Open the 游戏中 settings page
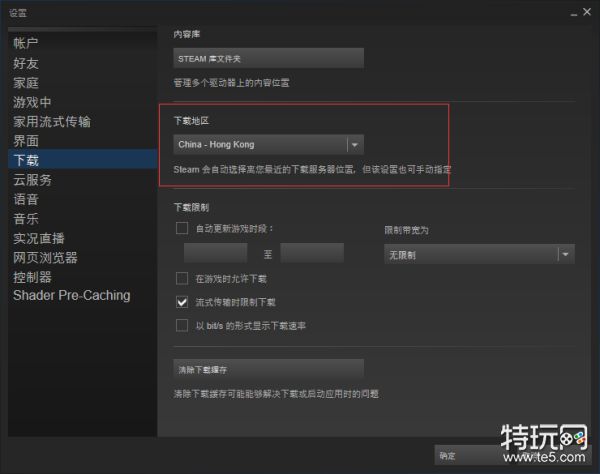This screenshot has width=600, height=474. 32,102
